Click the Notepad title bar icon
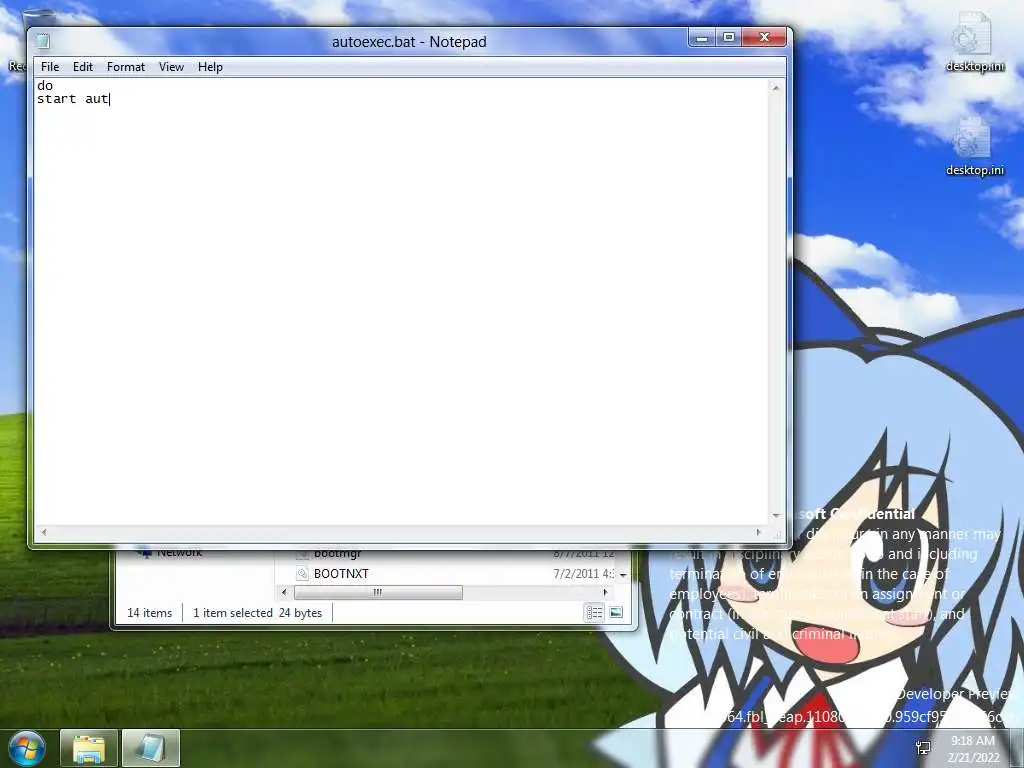 coord(43,42)
